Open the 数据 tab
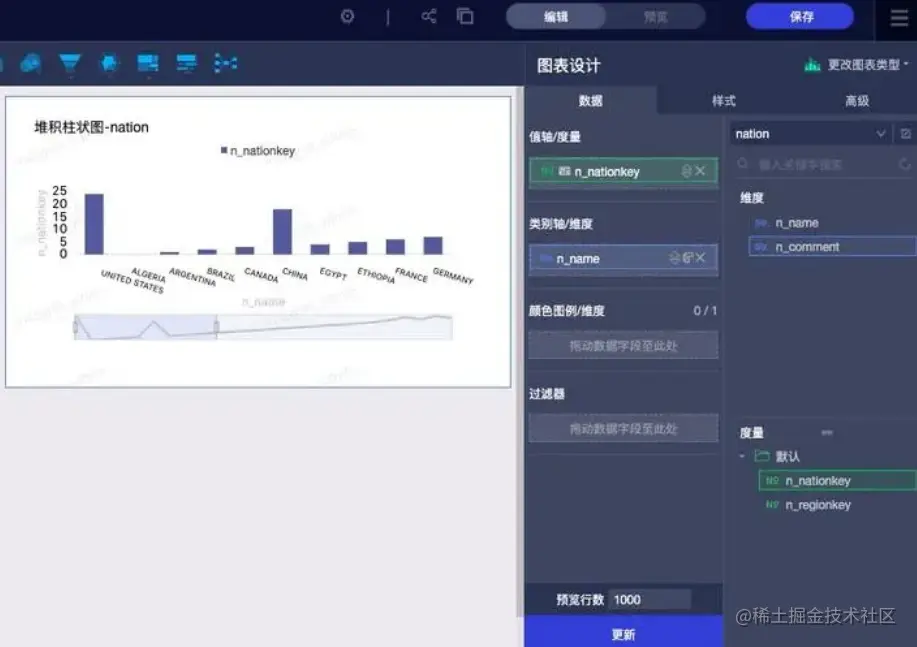The image size is (917, 647). (590, 101)
